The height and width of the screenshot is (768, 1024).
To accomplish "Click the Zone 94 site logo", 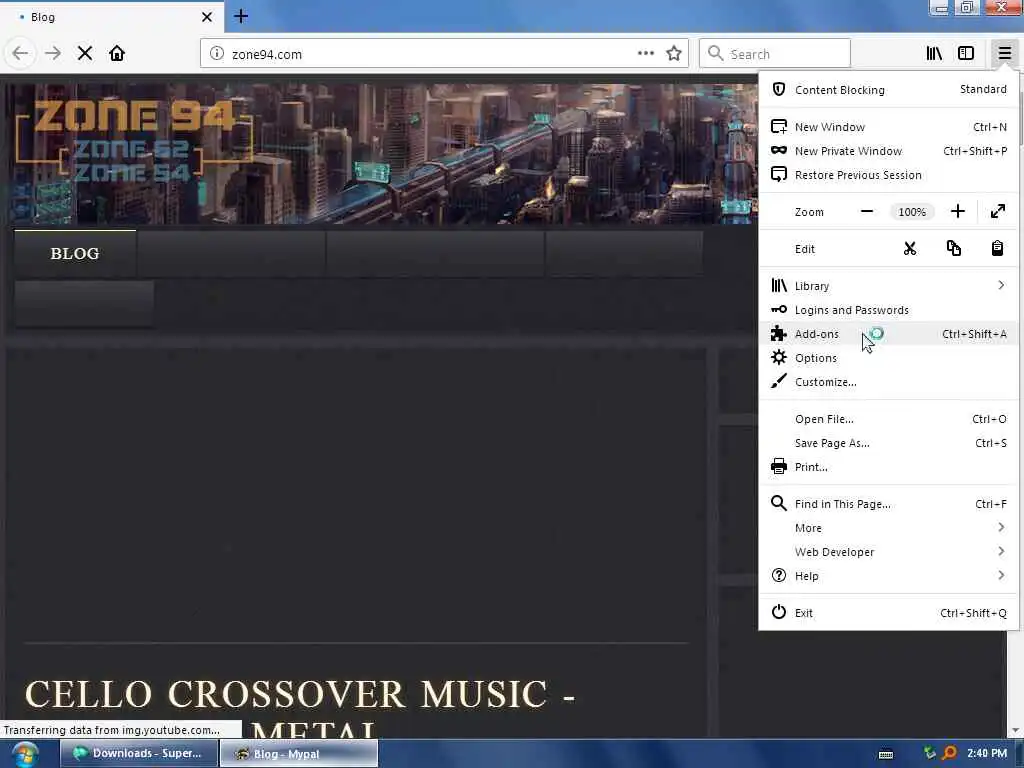I will click(x=135, y=140).
